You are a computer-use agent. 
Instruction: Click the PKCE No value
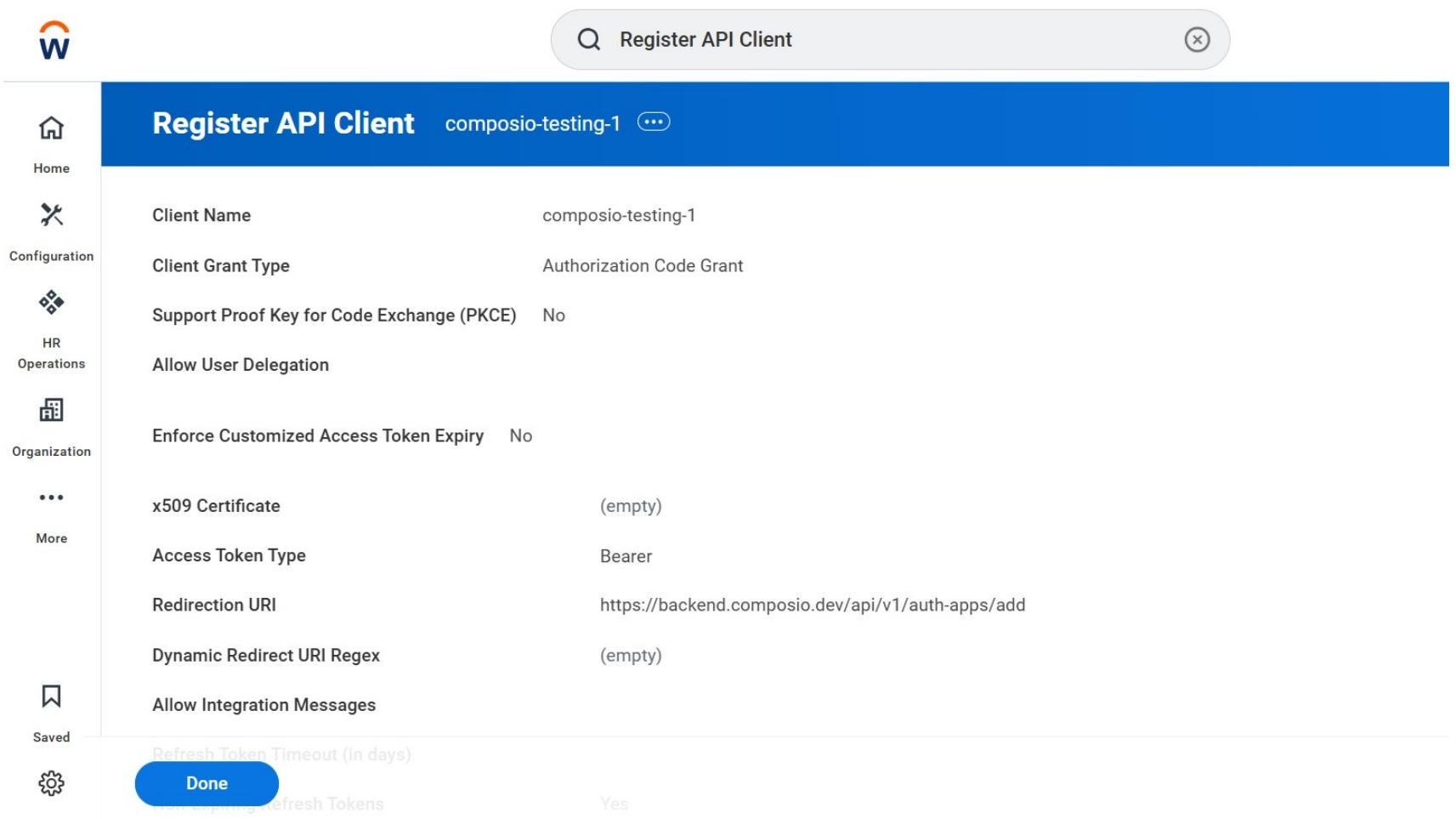[x=553, y=316]
